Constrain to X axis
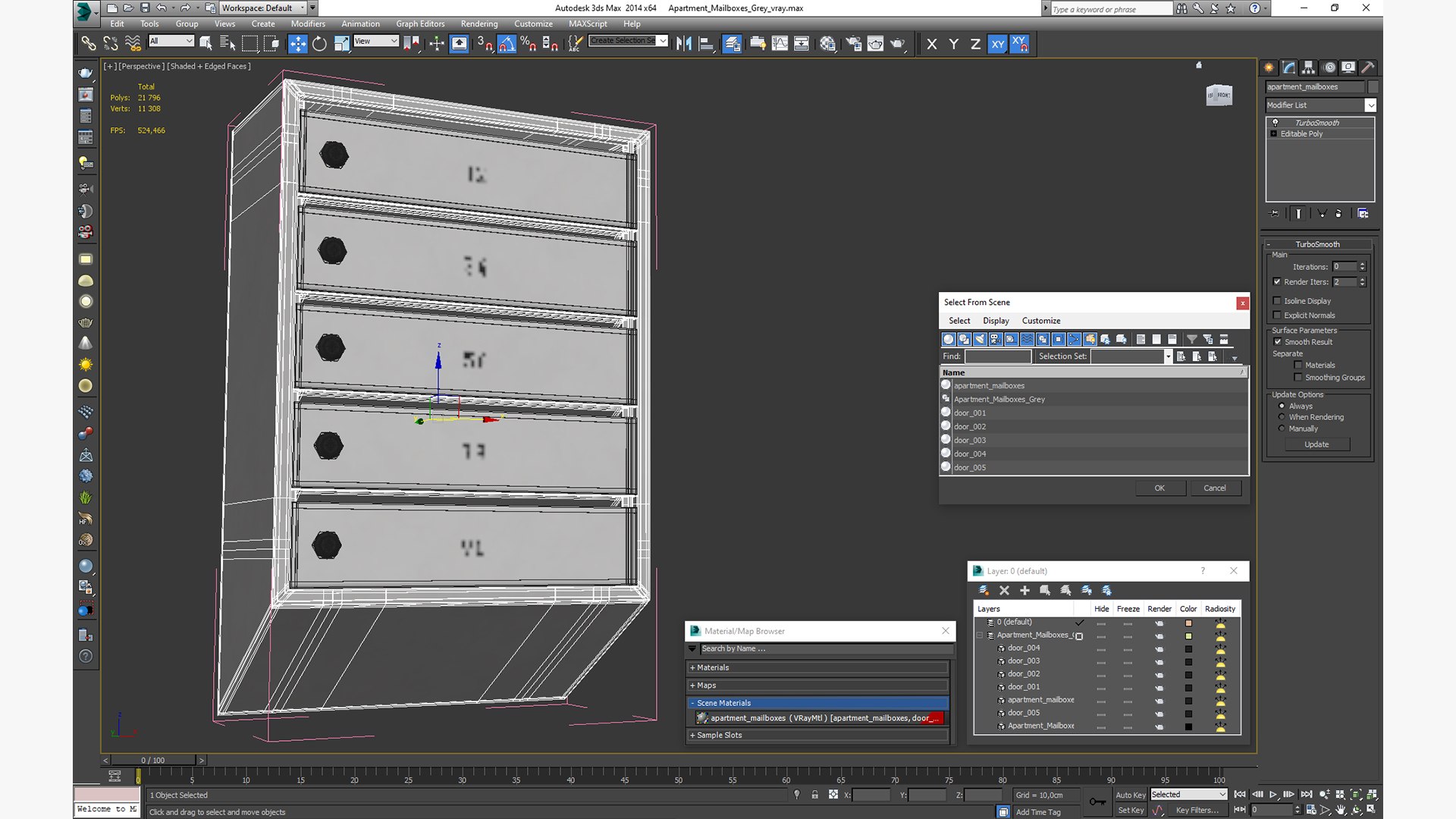 931,44
